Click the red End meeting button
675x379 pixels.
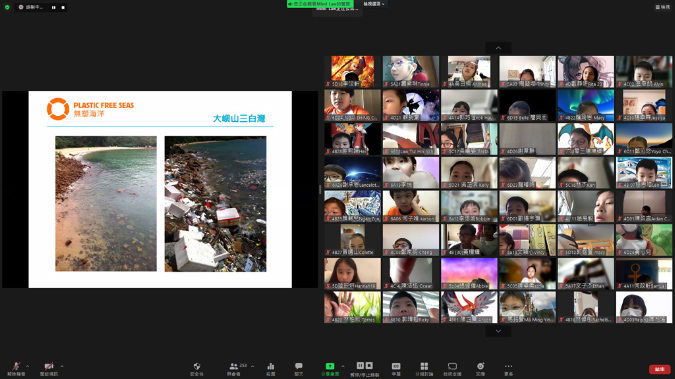[660, 369]
